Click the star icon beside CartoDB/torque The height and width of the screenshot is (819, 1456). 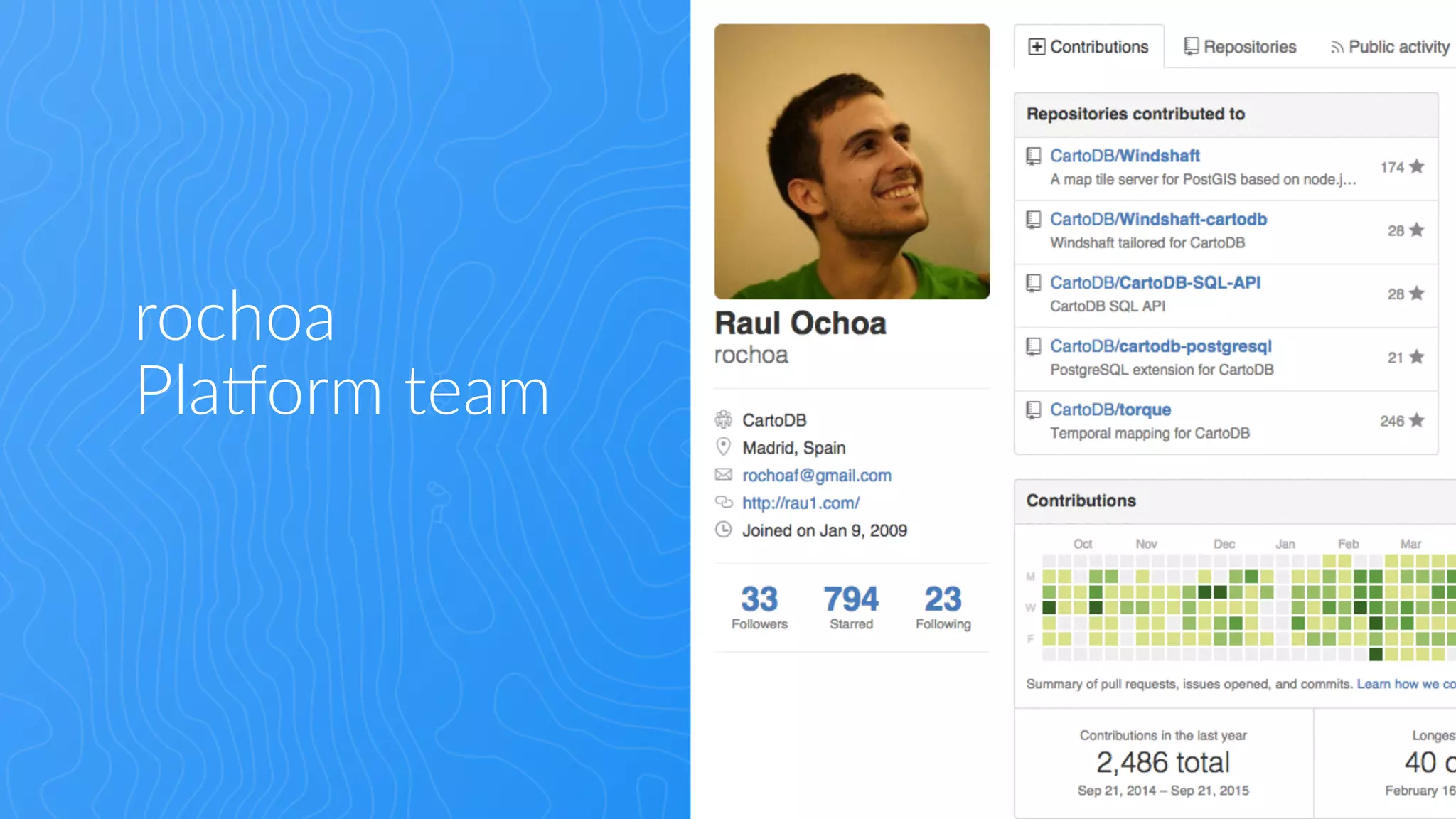(1416, 420)
